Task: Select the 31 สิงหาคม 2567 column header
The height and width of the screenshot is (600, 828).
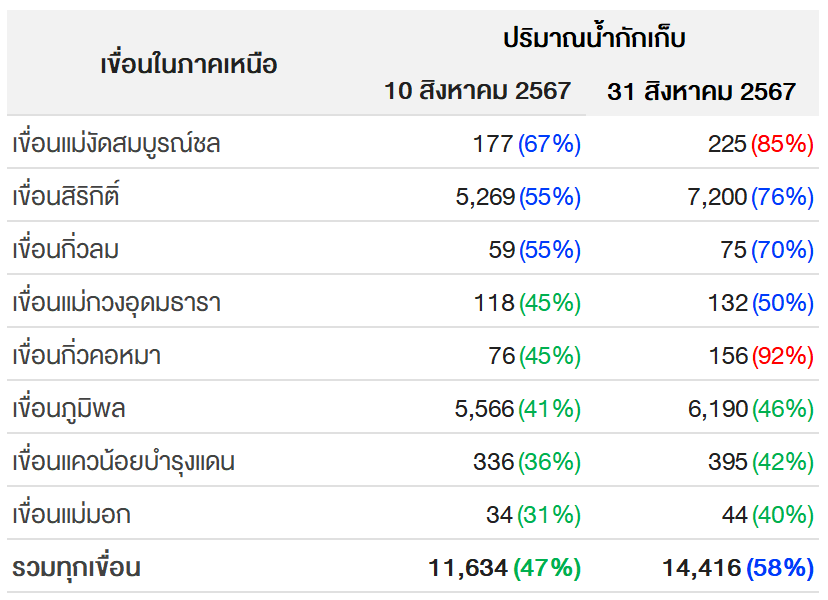Action: [701, 91]
